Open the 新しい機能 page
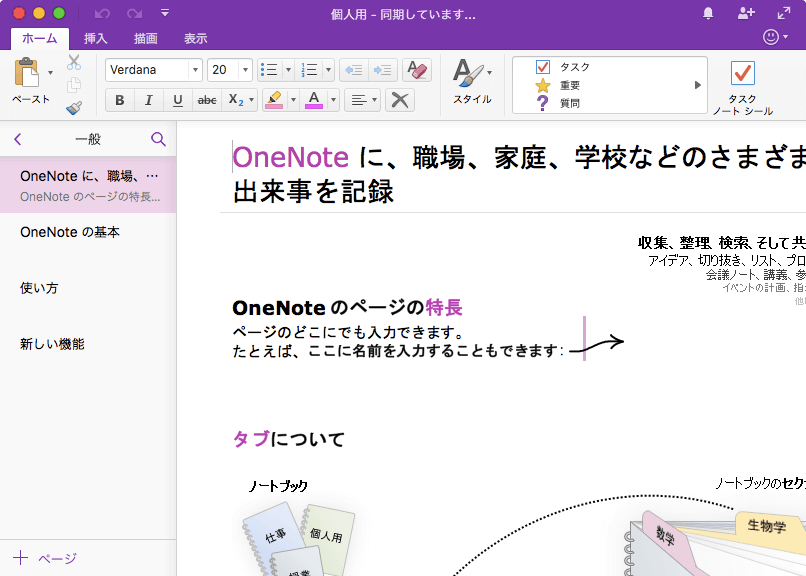 [x=88, y=344]
